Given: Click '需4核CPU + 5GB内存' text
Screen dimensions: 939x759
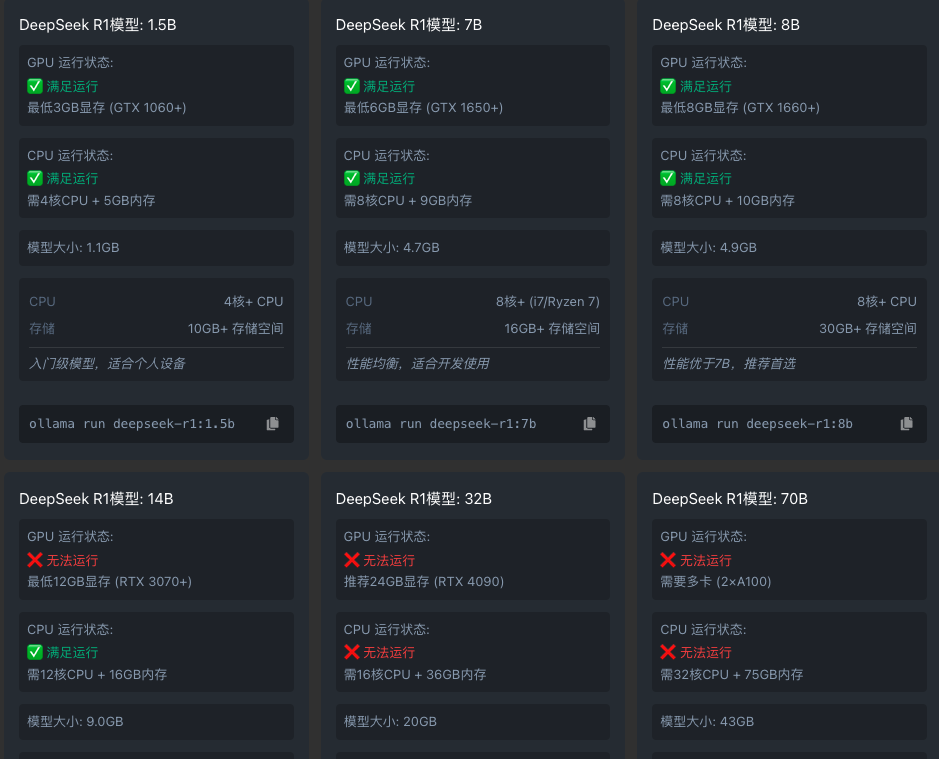Looking at the screenshot, I should pos(91,201).
